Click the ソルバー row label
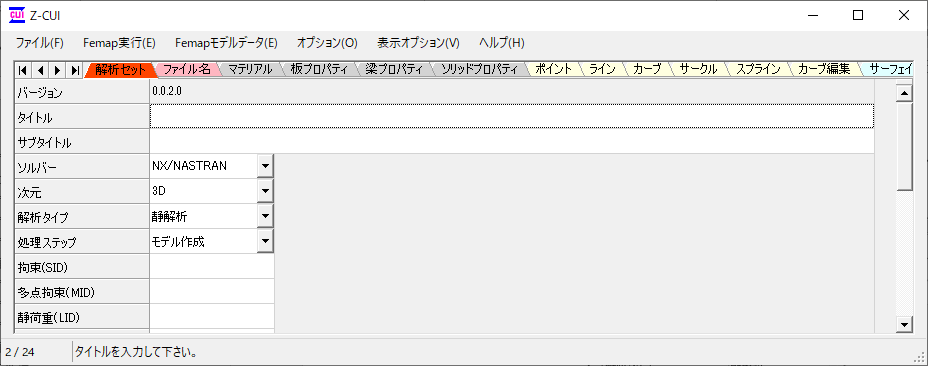This screenshot has width=928, height=366. click(x=82, y=166)
